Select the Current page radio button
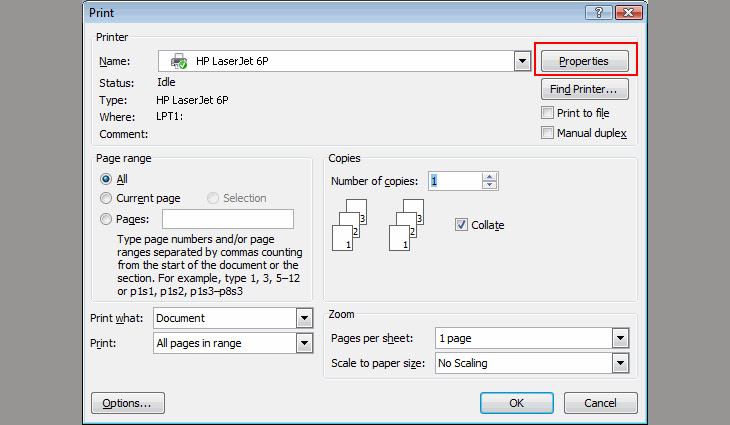Screen dimensions: 730x425 click(106, 198)
